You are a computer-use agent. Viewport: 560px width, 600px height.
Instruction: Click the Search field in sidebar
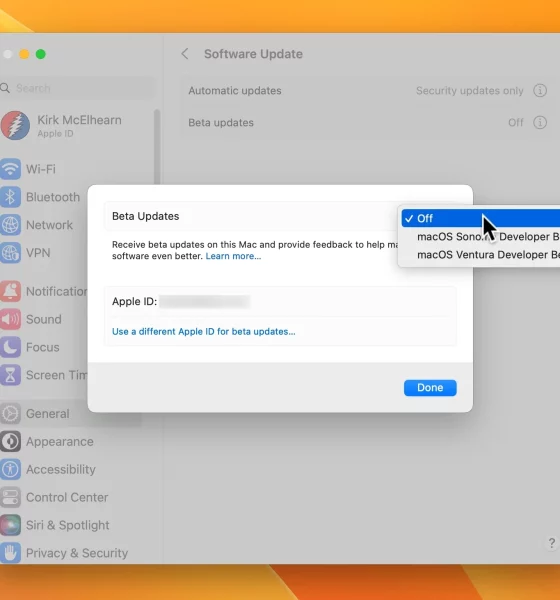pyautogui.click(x=78, y=88)
